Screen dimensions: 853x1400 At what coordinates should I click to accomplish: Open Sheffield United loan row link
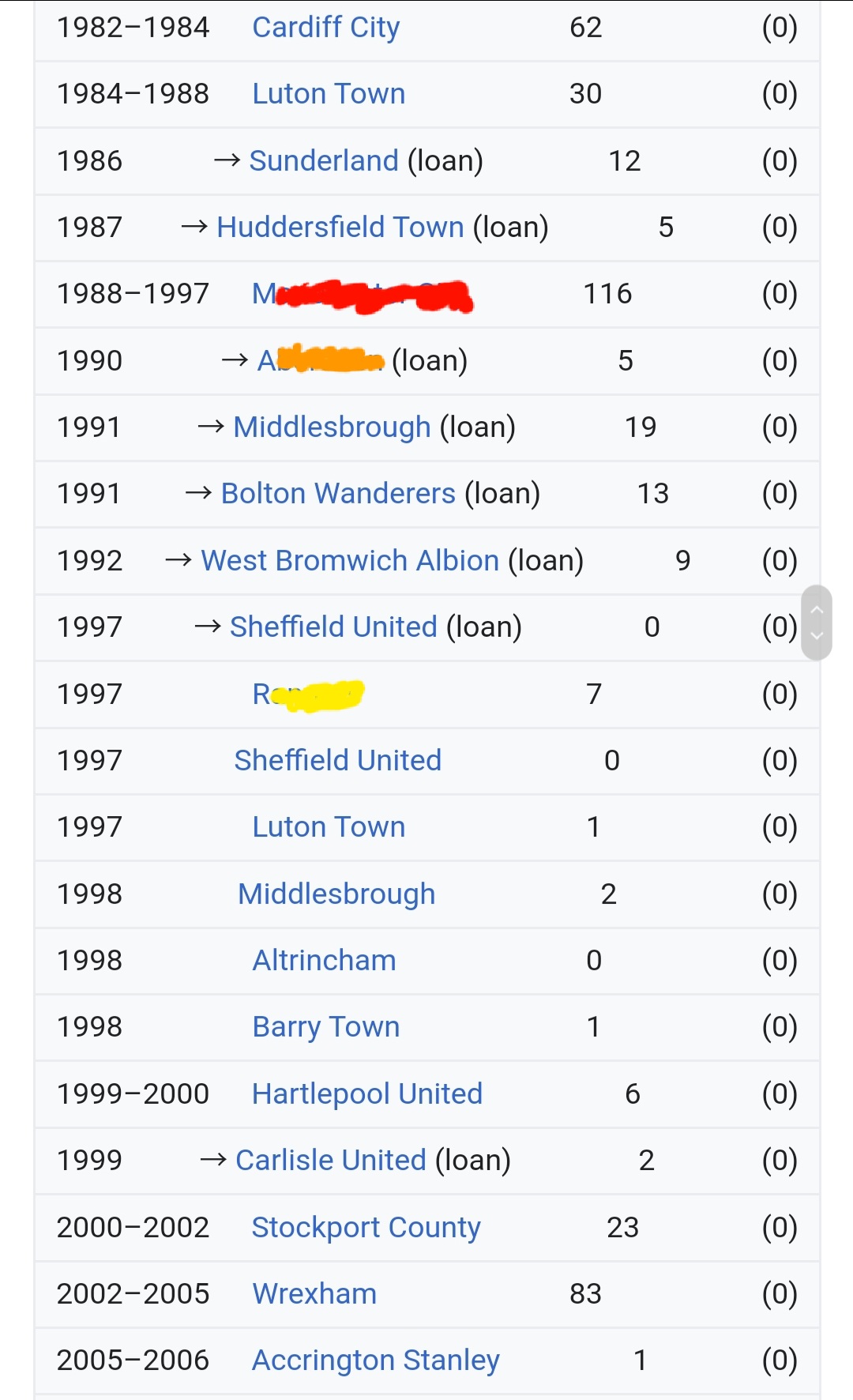click(333, 627)
